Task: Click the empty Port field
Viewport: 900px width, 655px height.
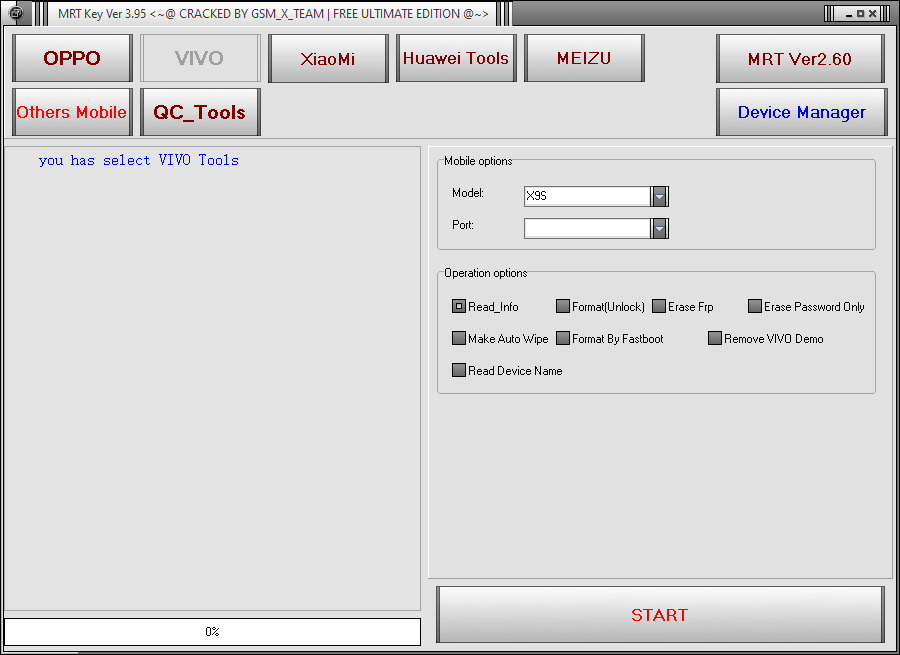Action: point(587,228)
